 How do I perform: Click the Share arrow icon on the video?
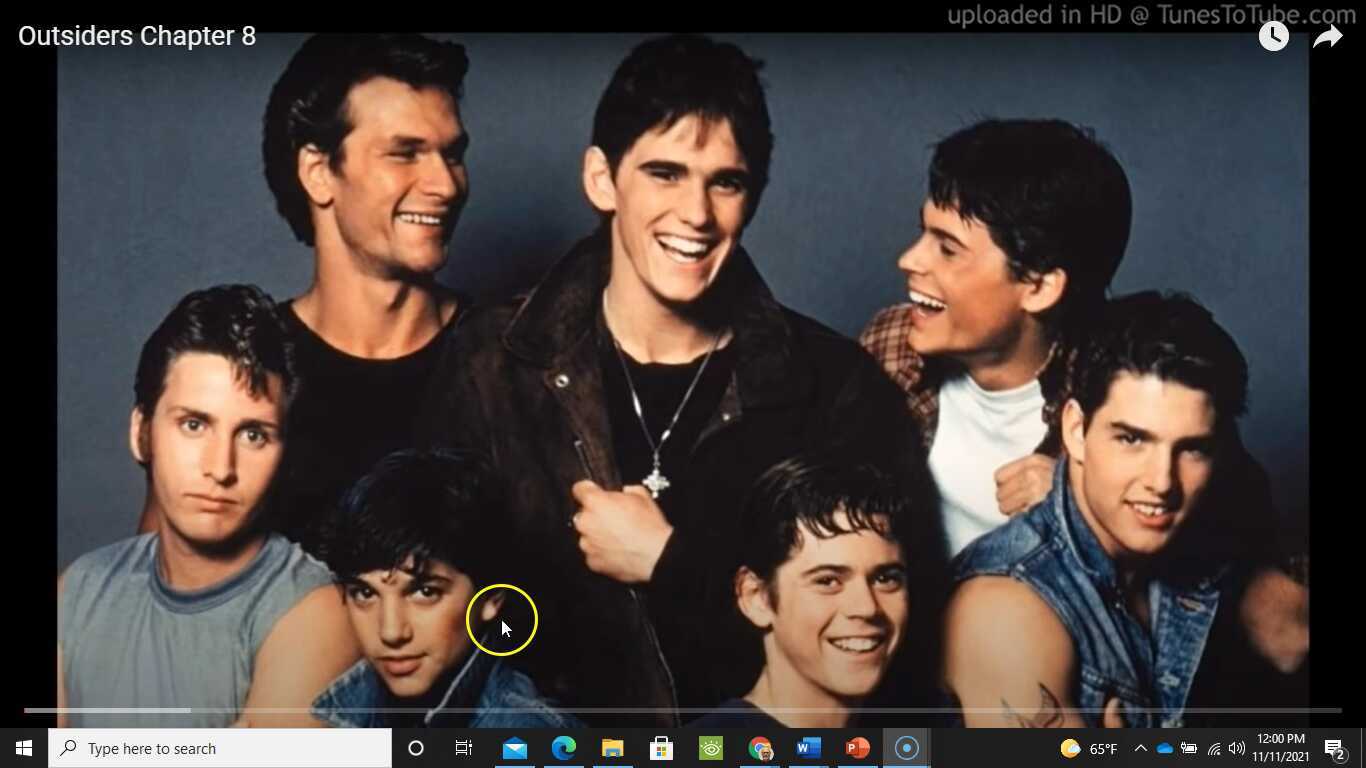point(1327,36)
